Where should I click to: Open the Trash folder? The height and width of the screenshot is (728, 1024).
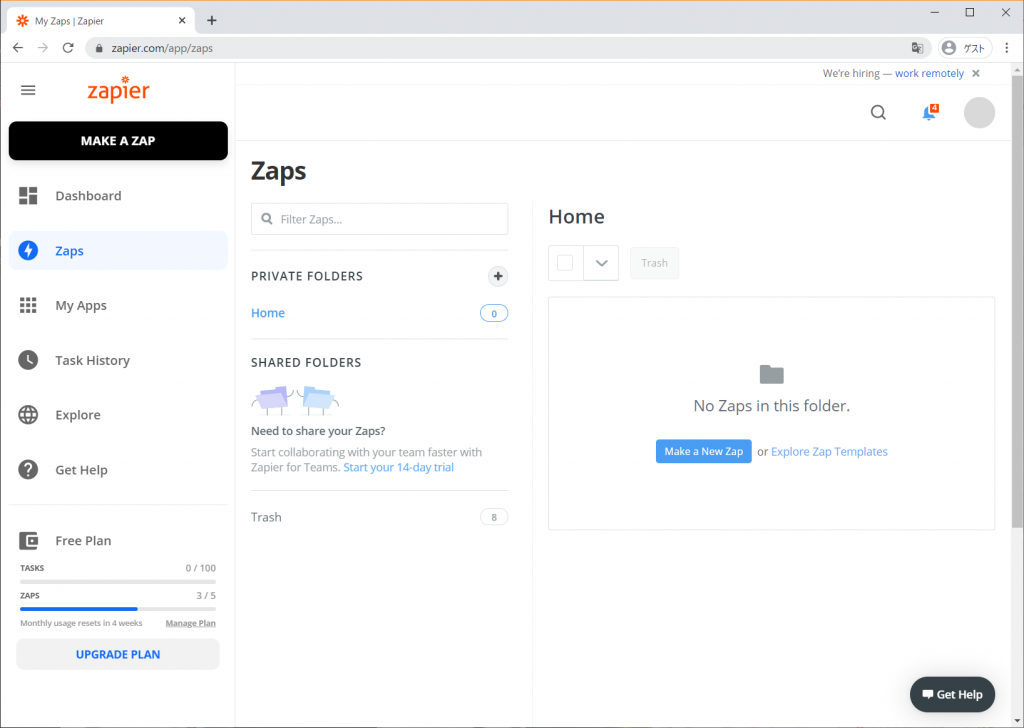pyautogui.click(x=266, y=517)
